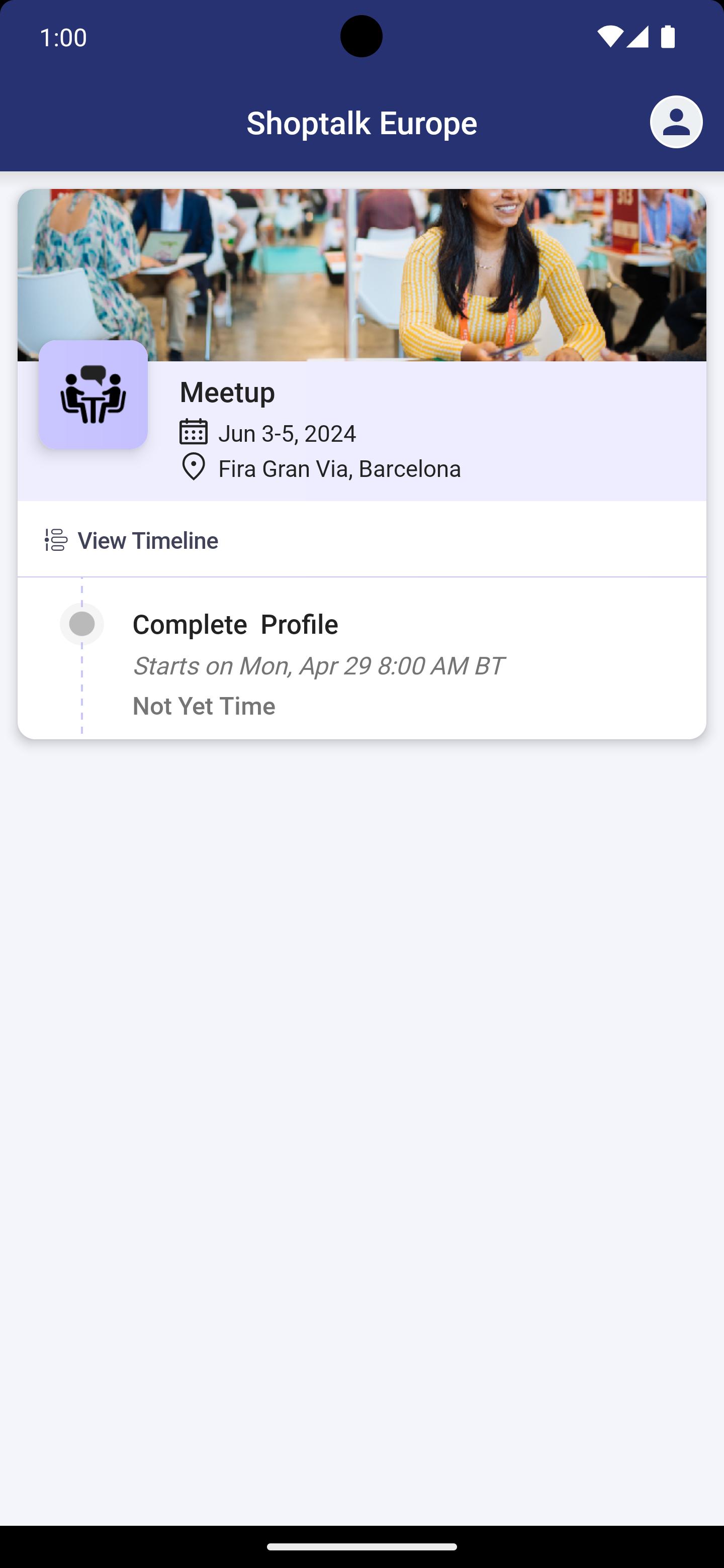Tap the Not Yet Time status label
The height and width of the screenshot is (1568, 724).
[204, 706]
